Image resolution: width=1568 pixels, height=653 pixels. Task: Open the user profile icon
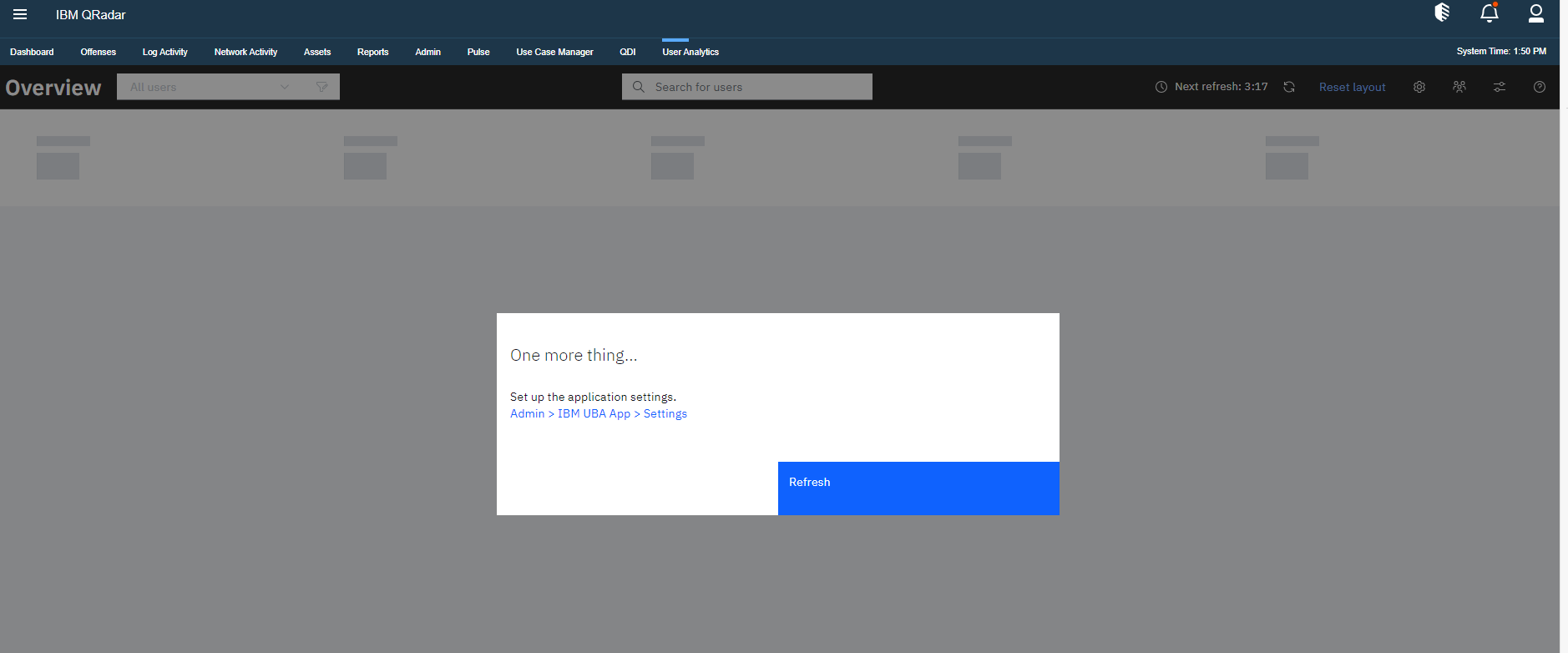(1536, 13)
